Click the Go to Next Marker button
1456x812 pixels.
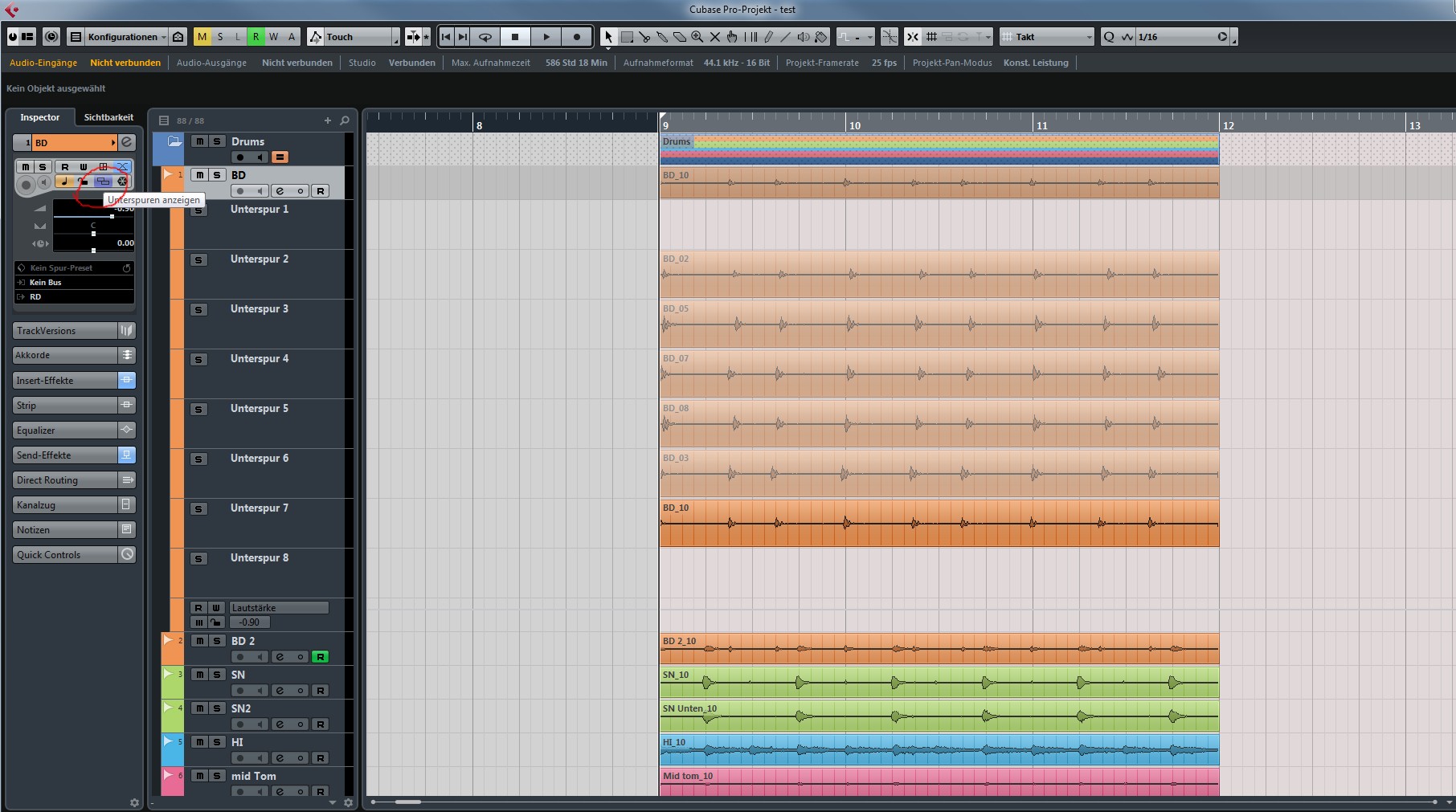pyautogui.click(x=463, y=37)
